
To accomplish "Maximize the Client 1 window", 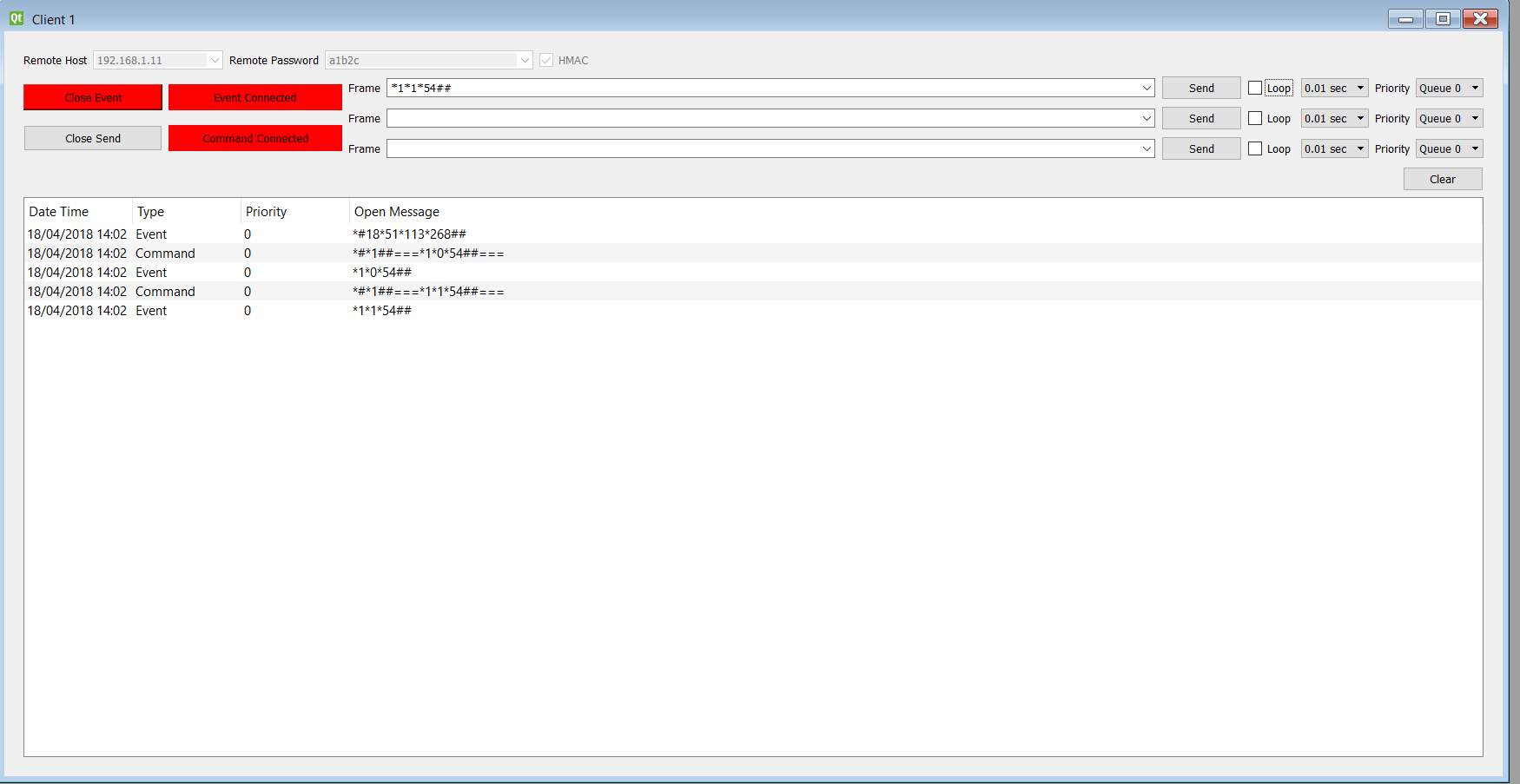I will 1443,18.
